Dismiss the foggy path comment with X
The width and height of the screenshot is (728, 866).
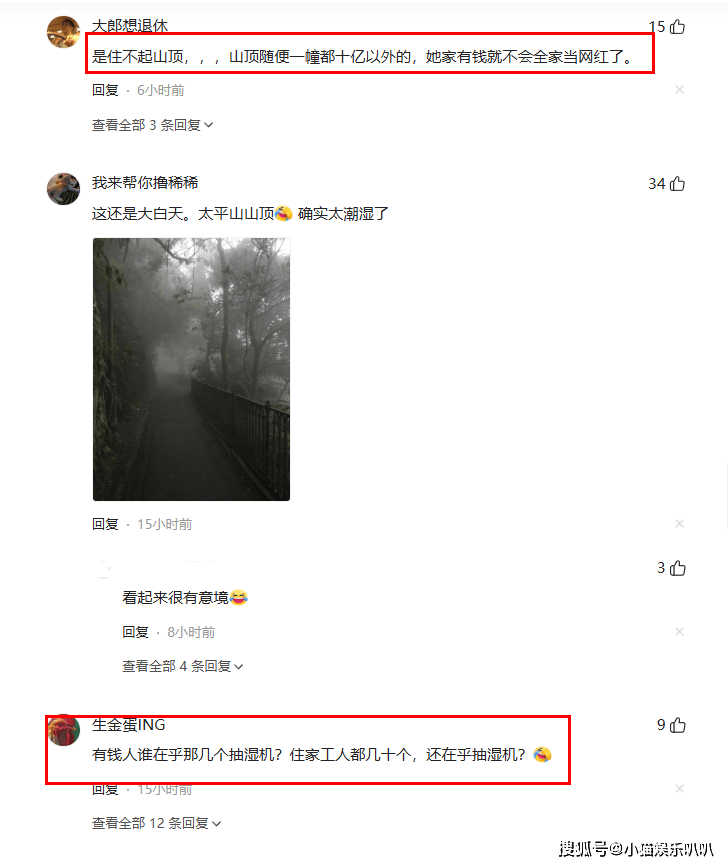679,523
